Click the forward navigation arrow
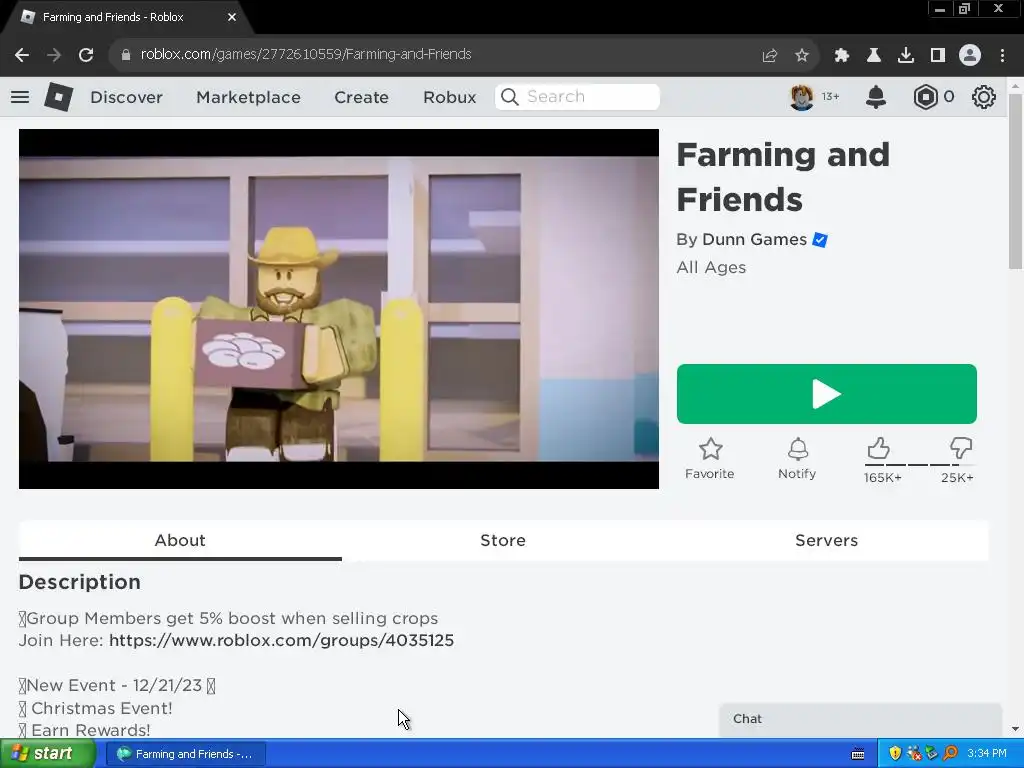 point(54,55)
